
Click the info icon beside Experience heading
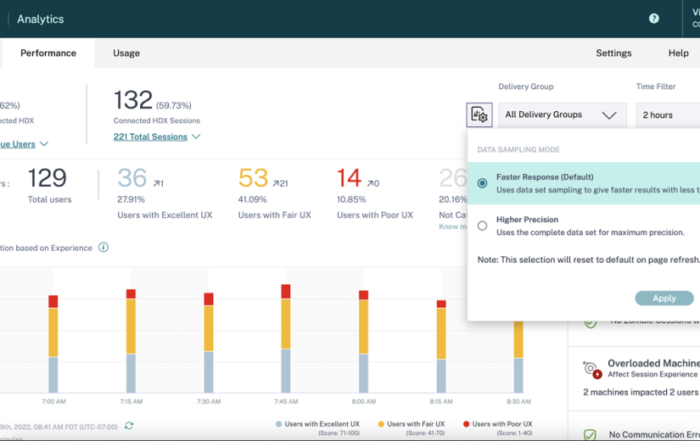[x=104, y=247]
